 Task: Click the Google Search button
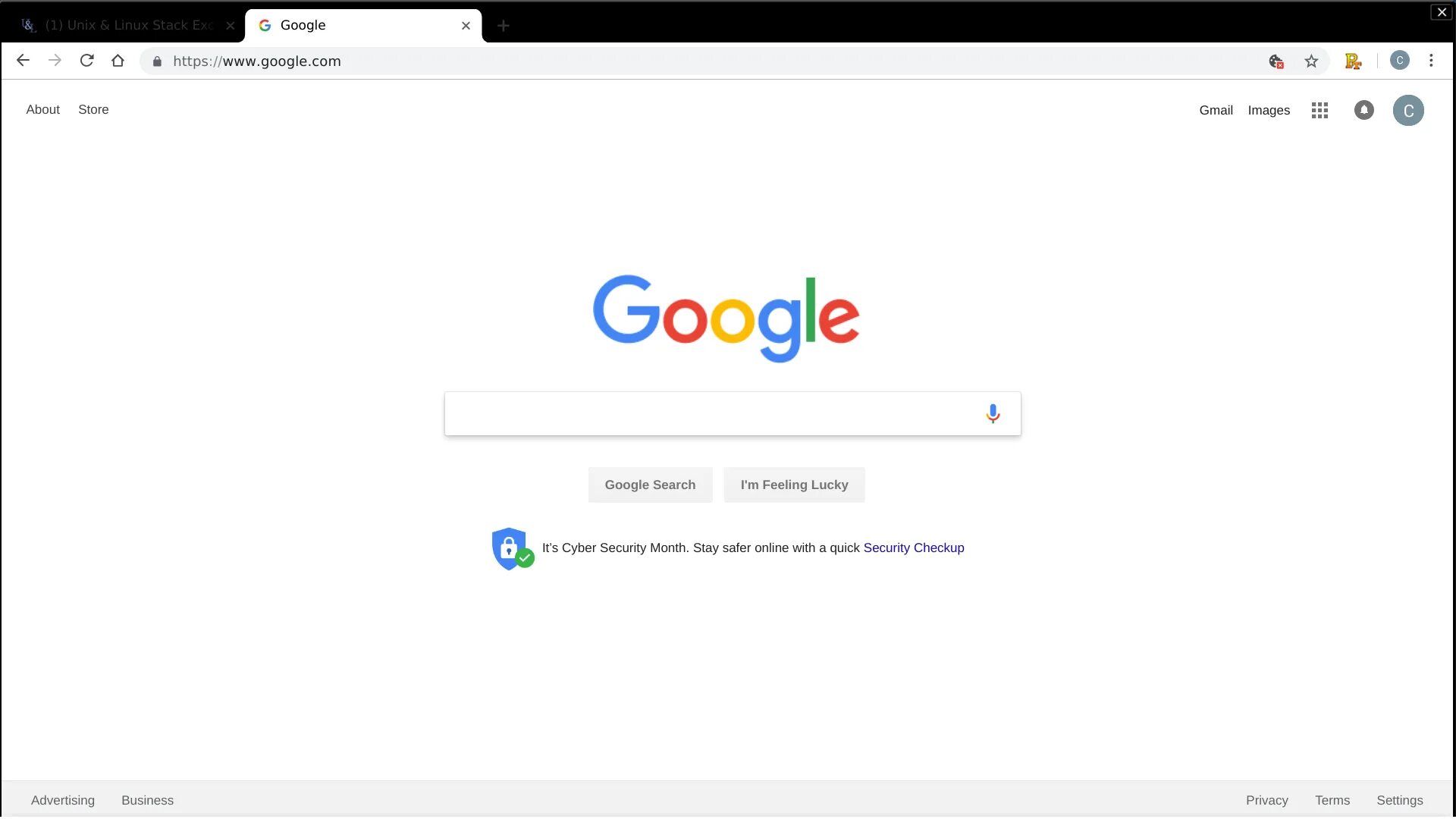click(x=650, y=484)
